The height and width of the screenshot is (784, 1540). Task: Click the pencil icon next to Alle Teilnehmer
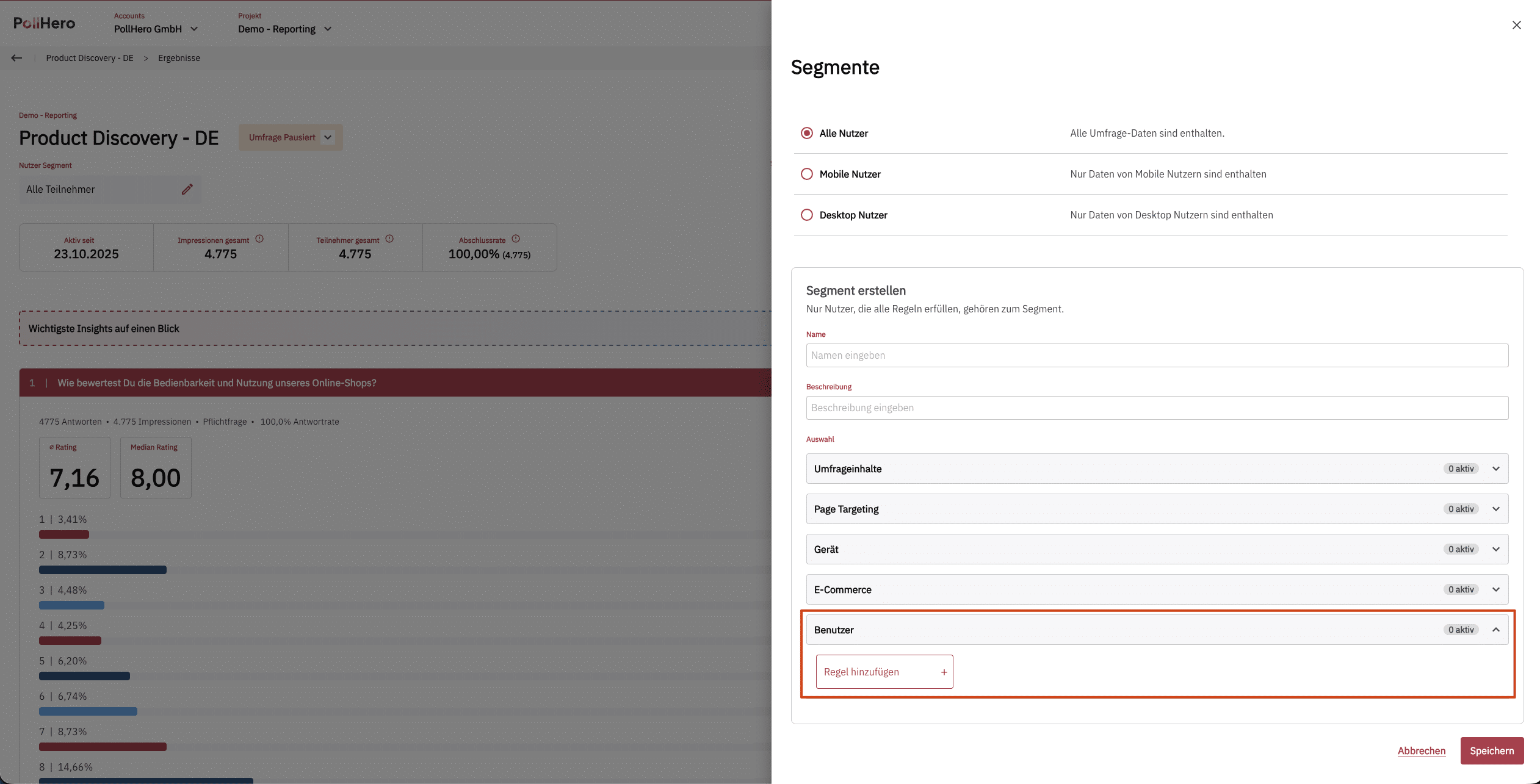(187, 189)
